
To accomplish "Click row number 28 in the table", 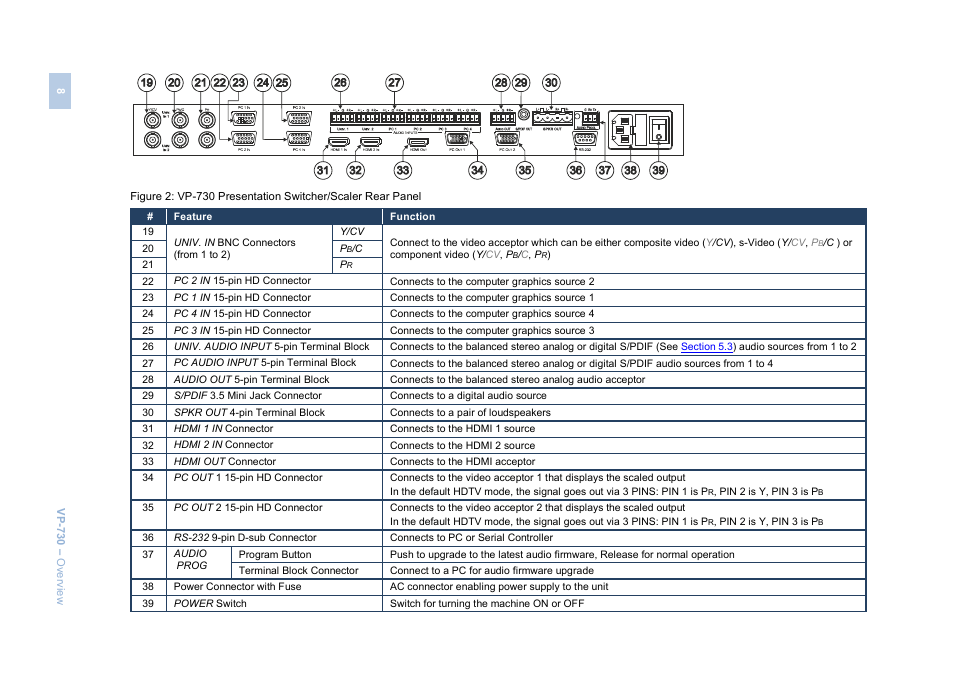I will (x=148, y=380).
